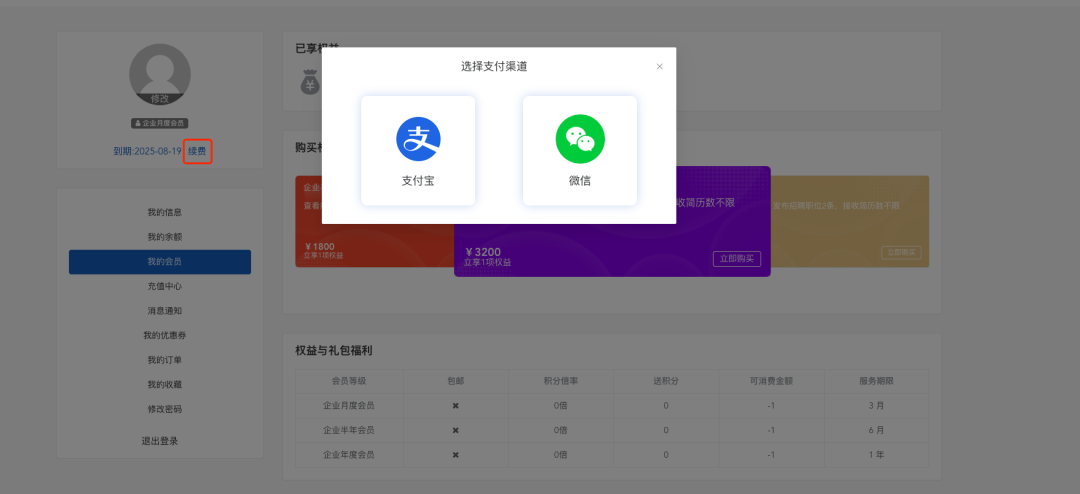This screenshot has height=494, width=1080.
Task: Click the 可消费金额 column header
Action: [771, 381]
